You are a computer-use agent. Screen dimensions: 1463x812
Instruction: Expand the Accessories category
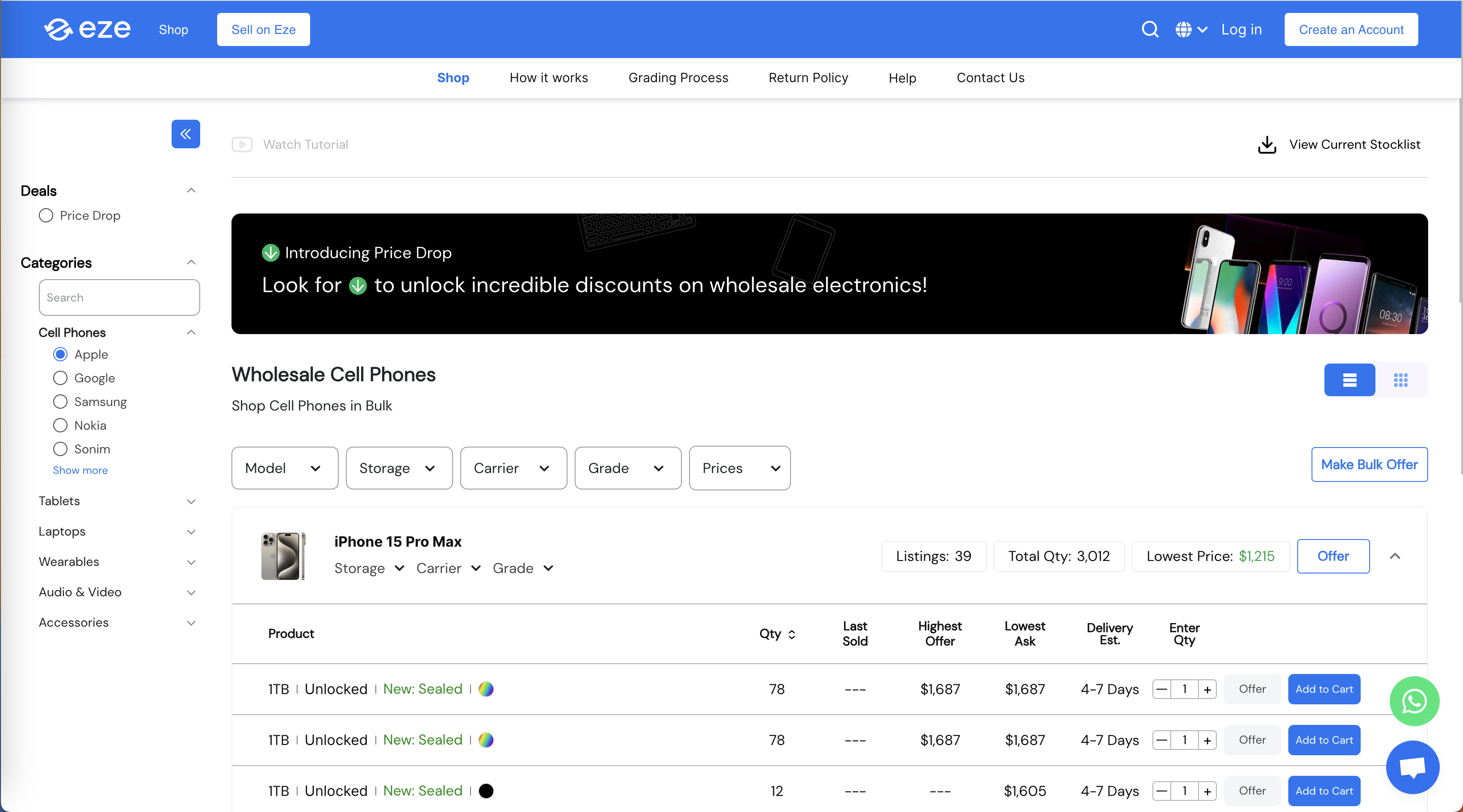[191, 623]
